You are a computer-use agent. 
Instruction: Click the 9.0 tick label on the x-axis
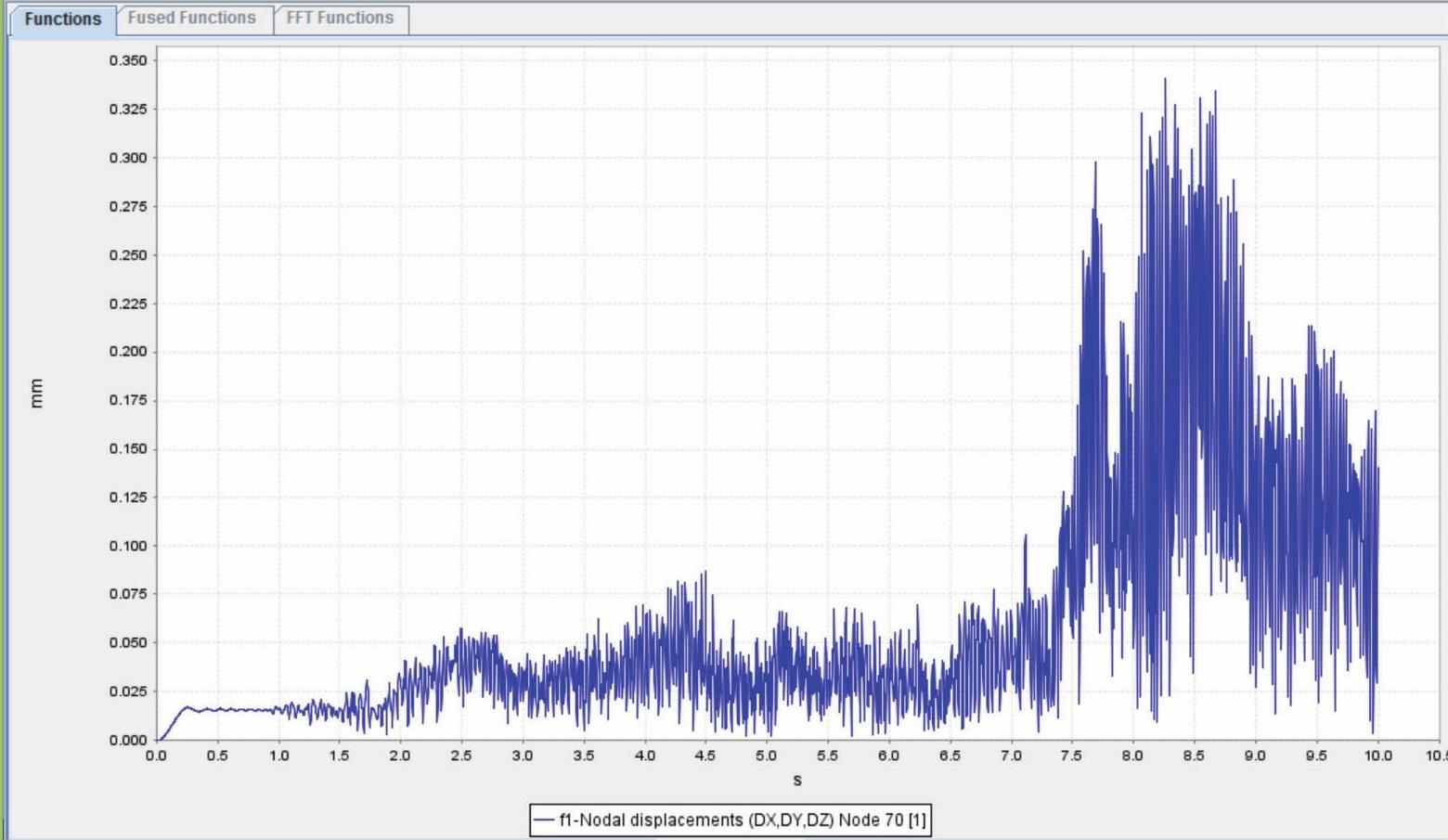tap(1255, 756)
